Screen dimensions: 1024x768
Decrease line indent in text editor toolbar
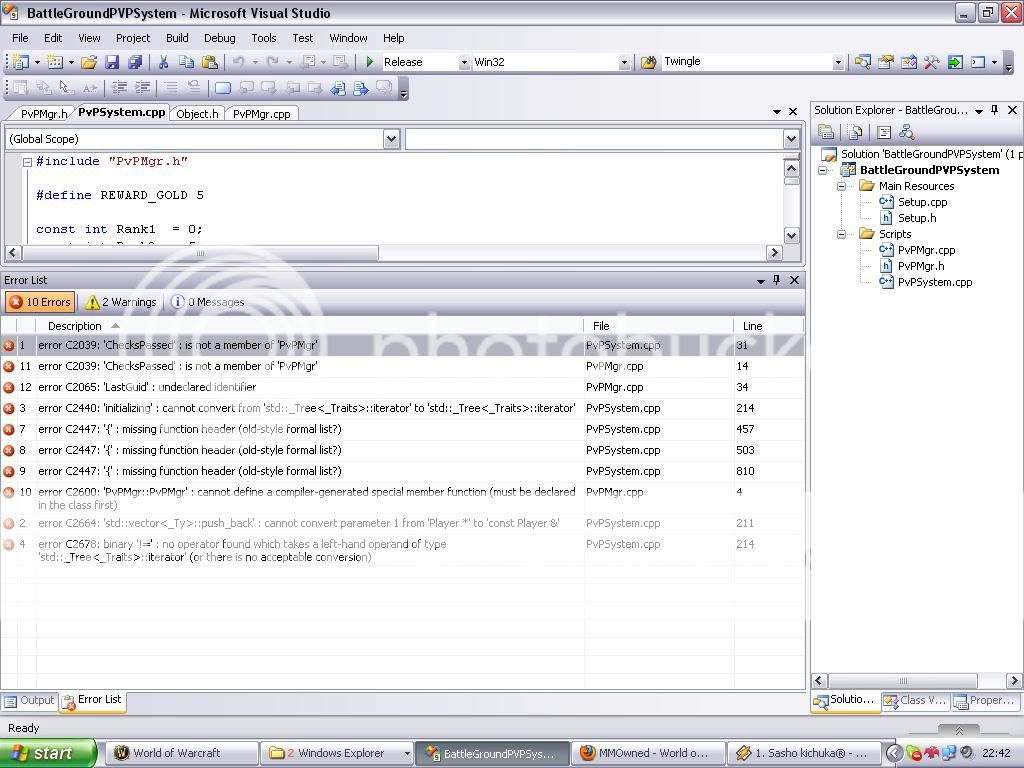coord(120,88)
